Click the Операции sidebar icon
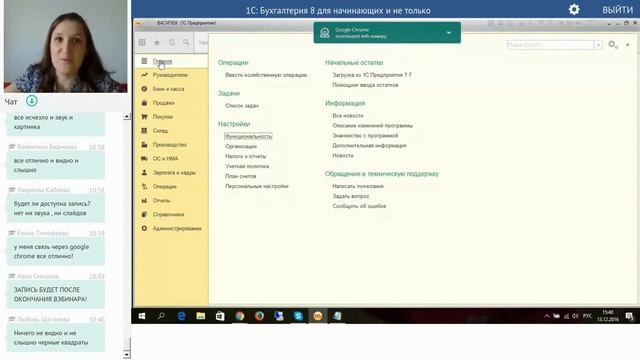This screenshot has height=360, width=640. [144, 186]
